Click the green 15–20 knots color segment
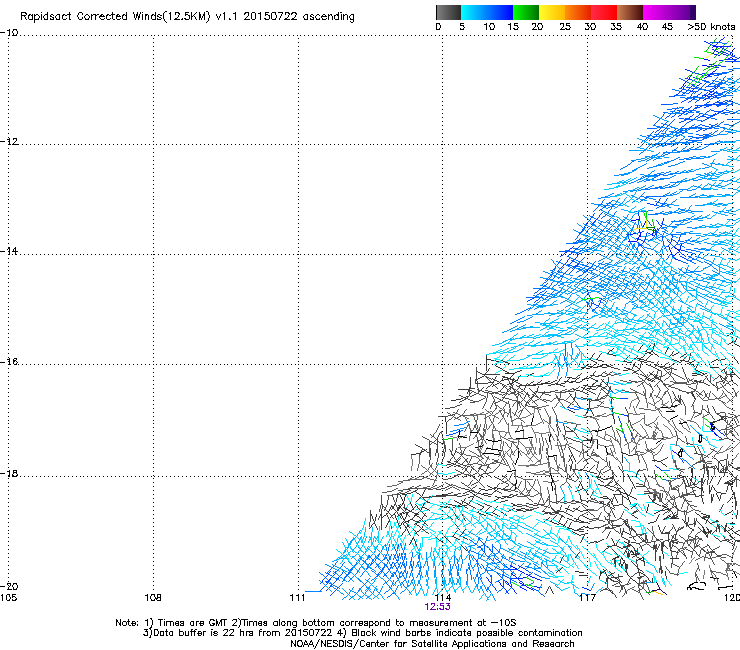The height and width of the screenshot is (650, 740). pyautogui.click(x=526, y=12)
